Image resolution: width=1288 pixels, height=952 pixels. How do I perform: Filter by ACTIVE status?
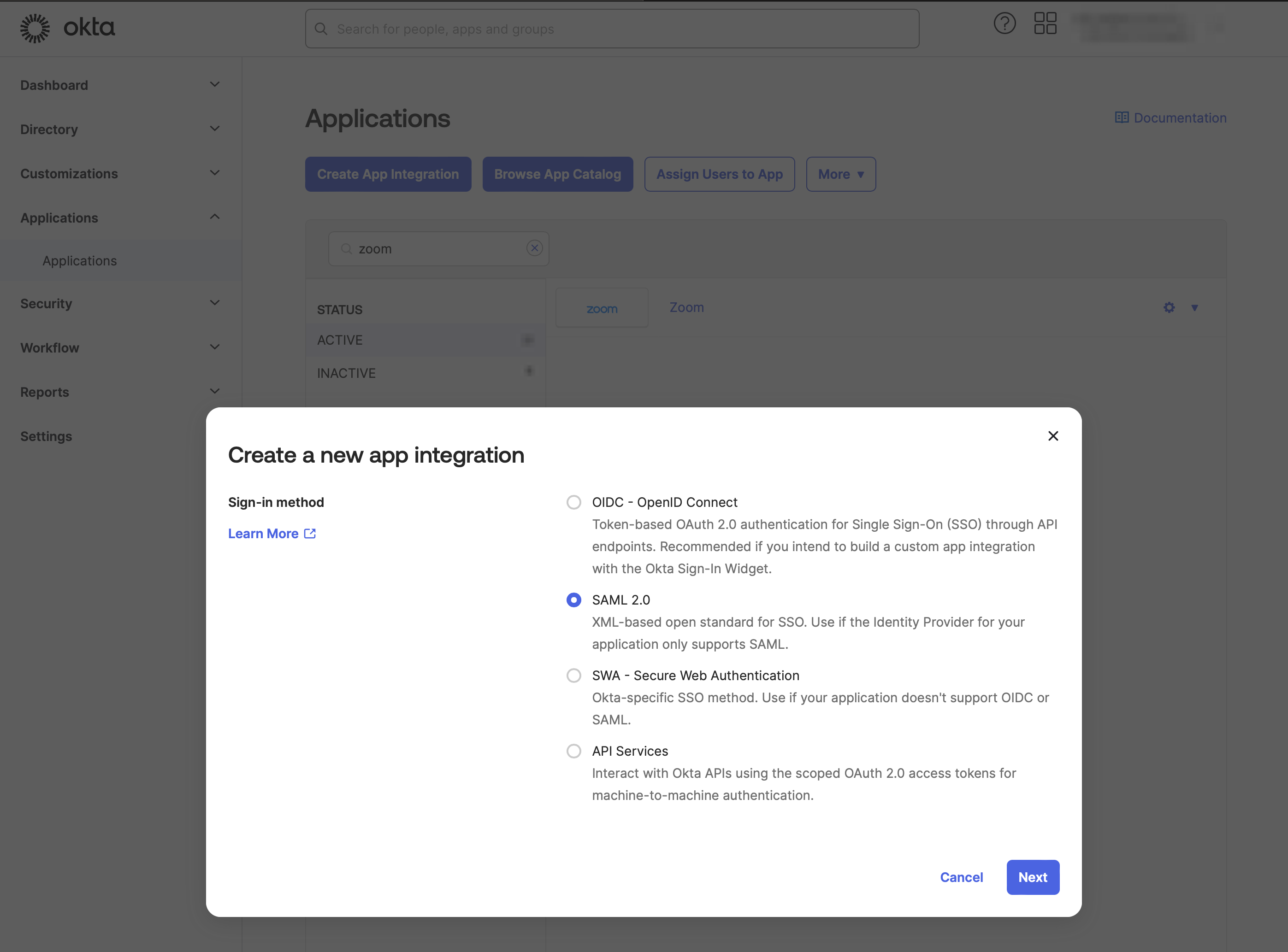[x=425, y=340]
